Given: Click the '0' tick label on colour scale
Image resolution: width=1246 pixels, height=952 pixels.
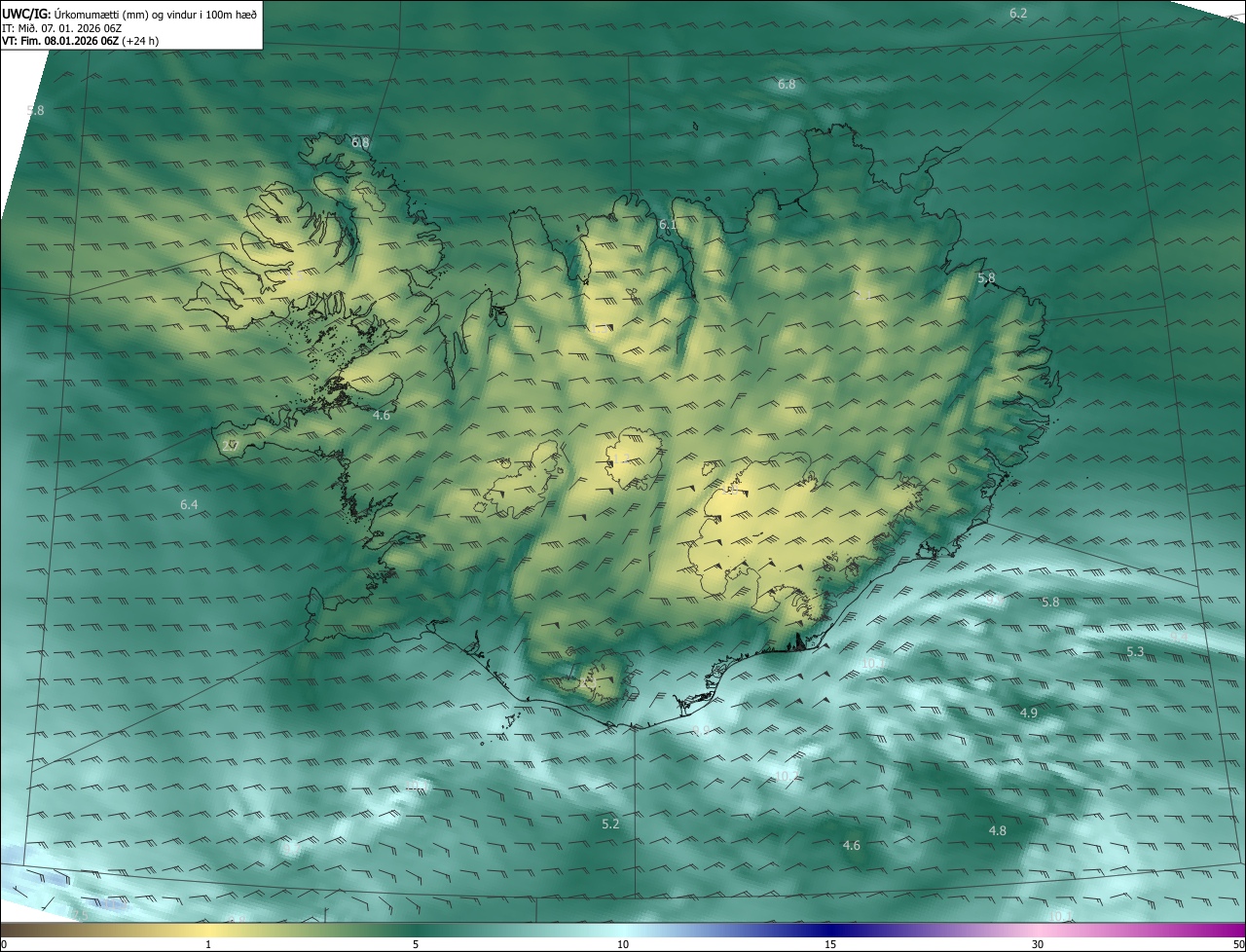Looking at the screenshot, I should pos(4,944).
